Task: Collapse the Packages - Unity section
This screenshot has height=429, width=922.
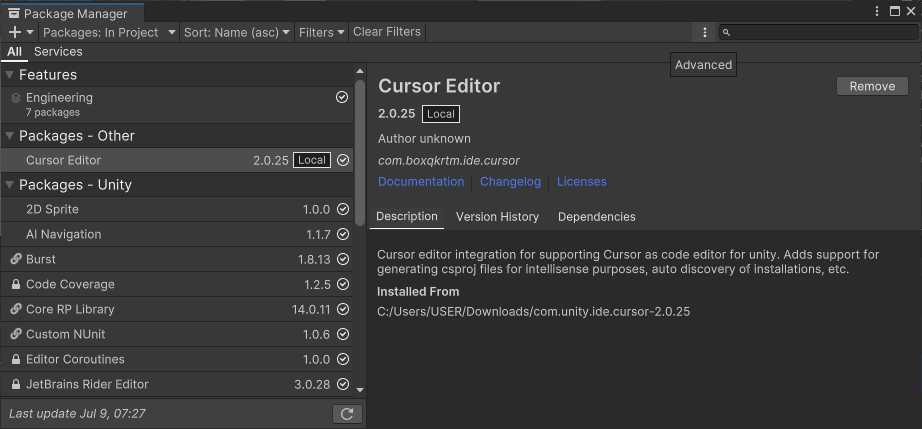Action: [x=9, y=185]
